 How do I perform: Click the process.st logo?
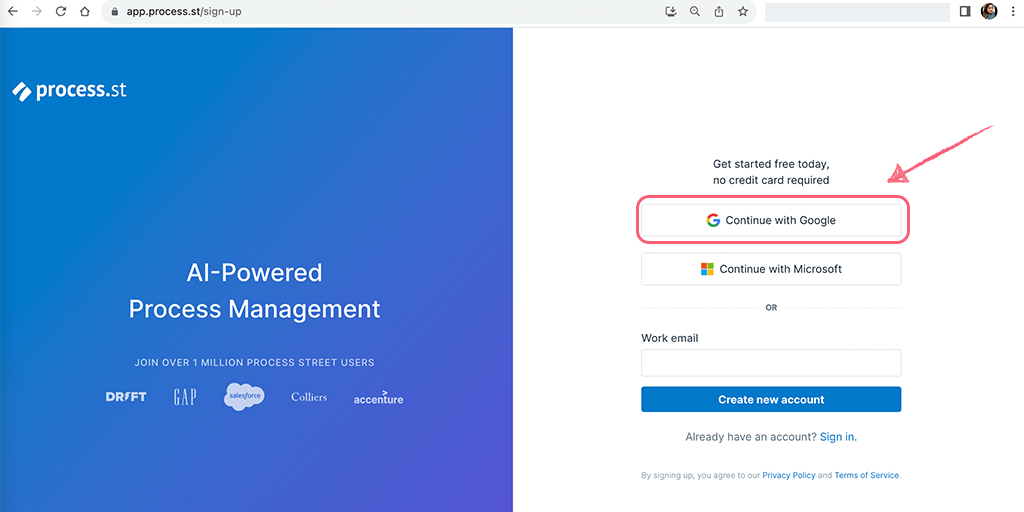tap(70, 91)
